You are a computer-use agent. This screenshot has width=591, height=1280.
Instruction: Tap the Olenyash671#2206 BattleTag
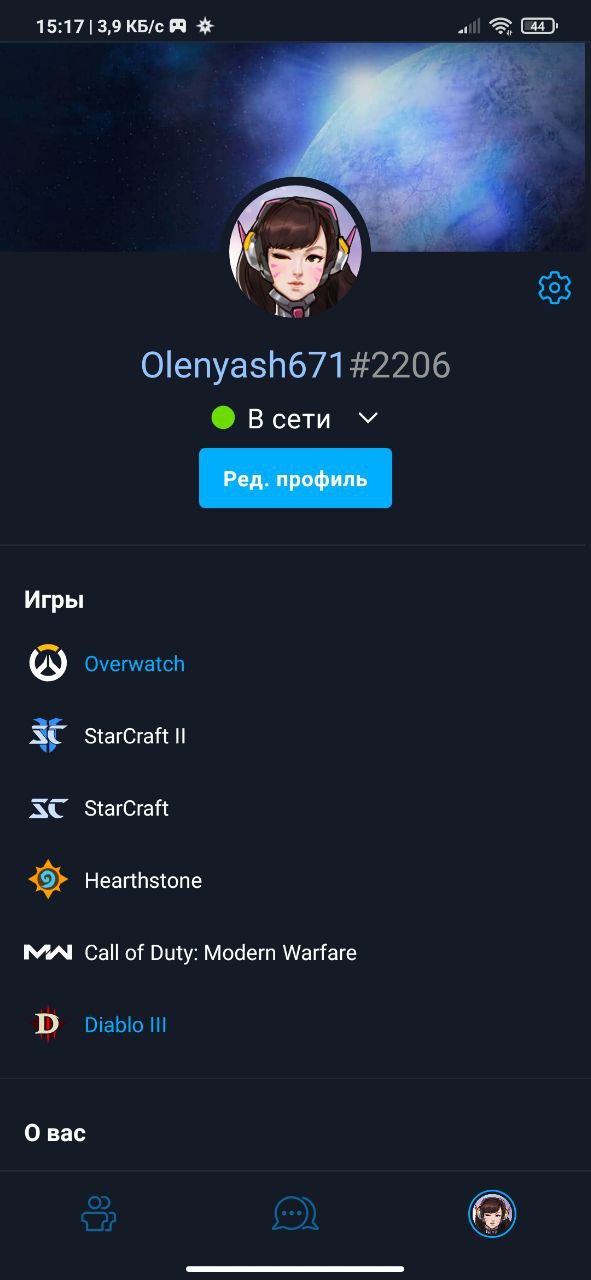click(295, 366)
